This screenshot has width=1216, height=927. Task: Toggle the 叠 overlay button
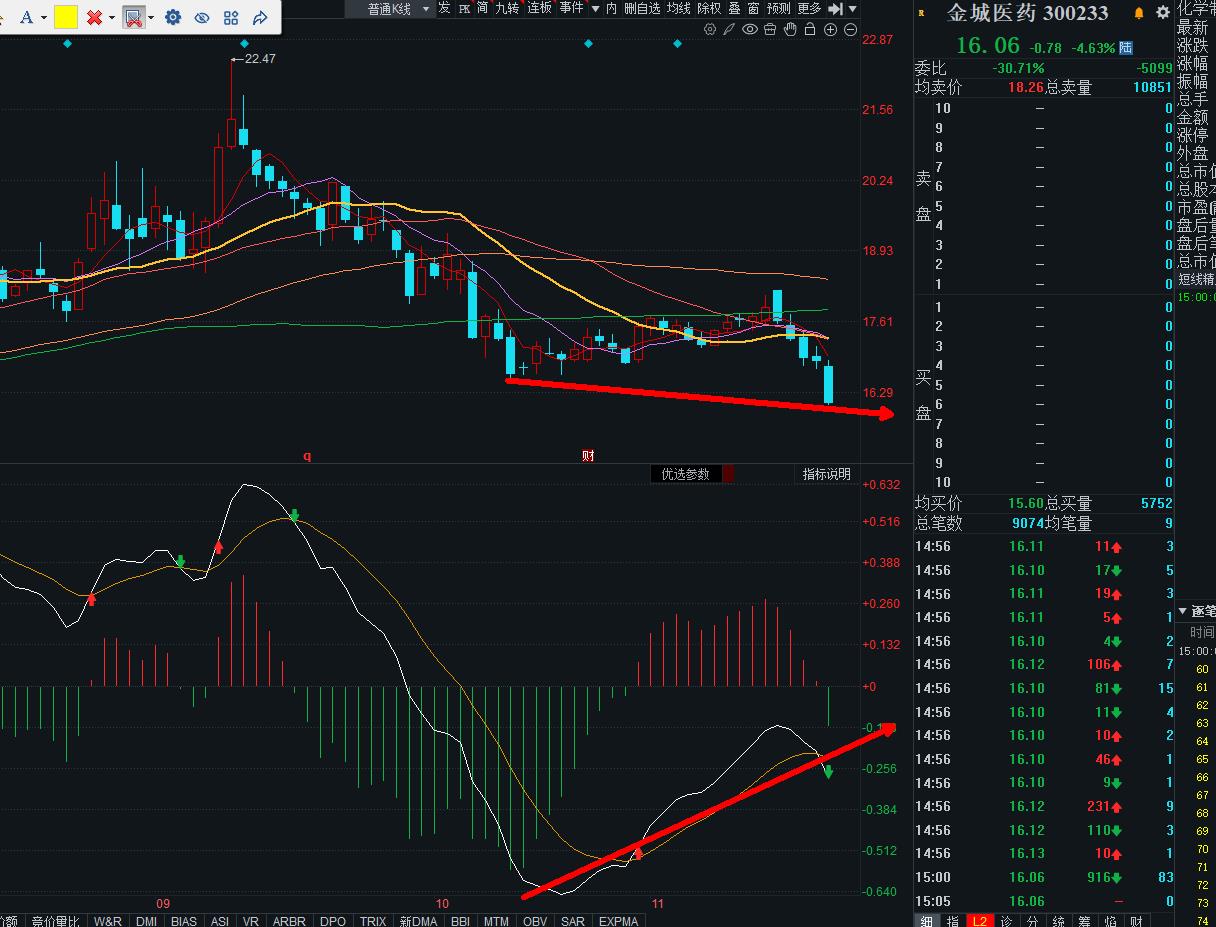point(735,8)
